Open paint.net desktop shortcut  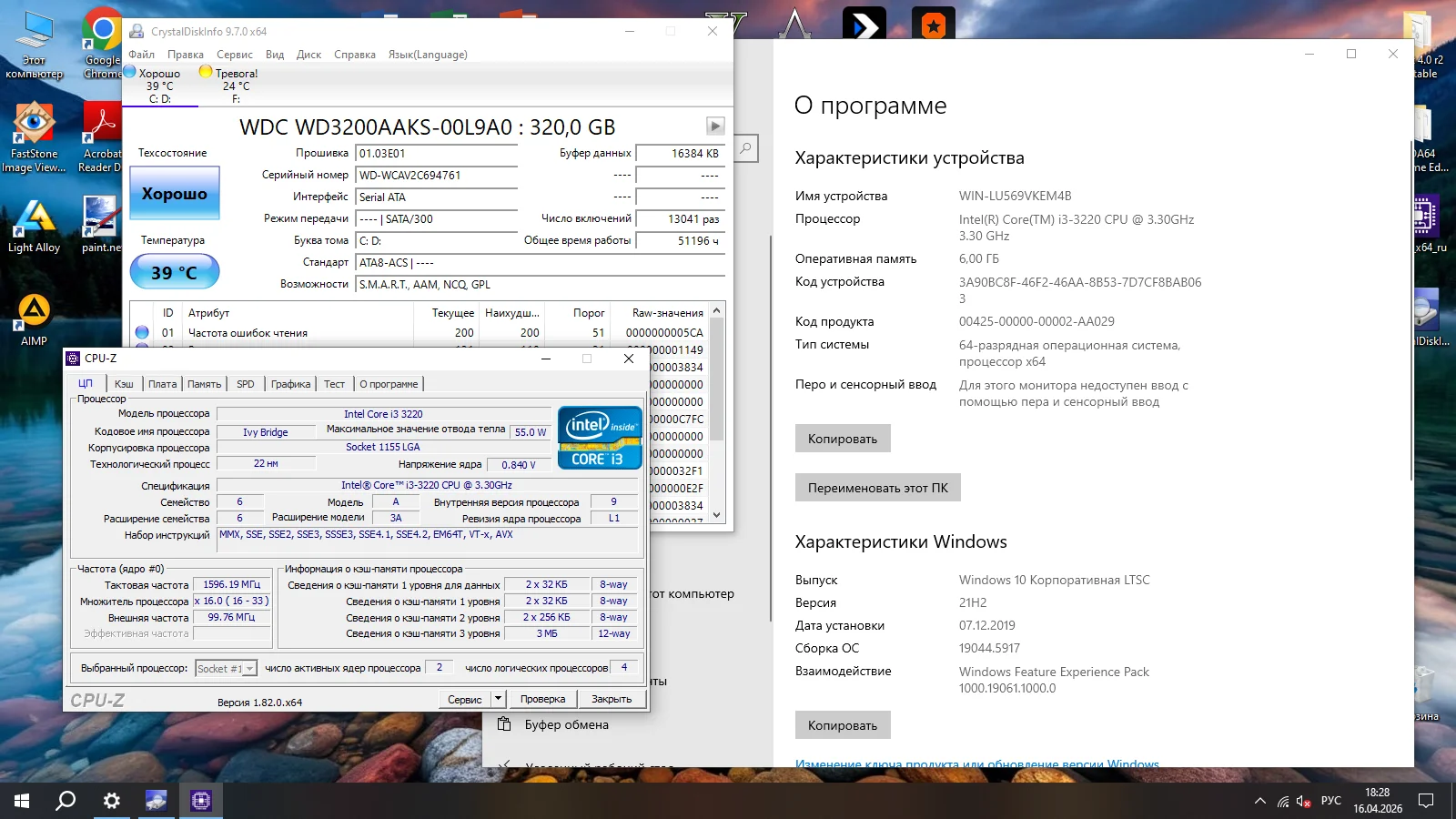pos(101,226)
